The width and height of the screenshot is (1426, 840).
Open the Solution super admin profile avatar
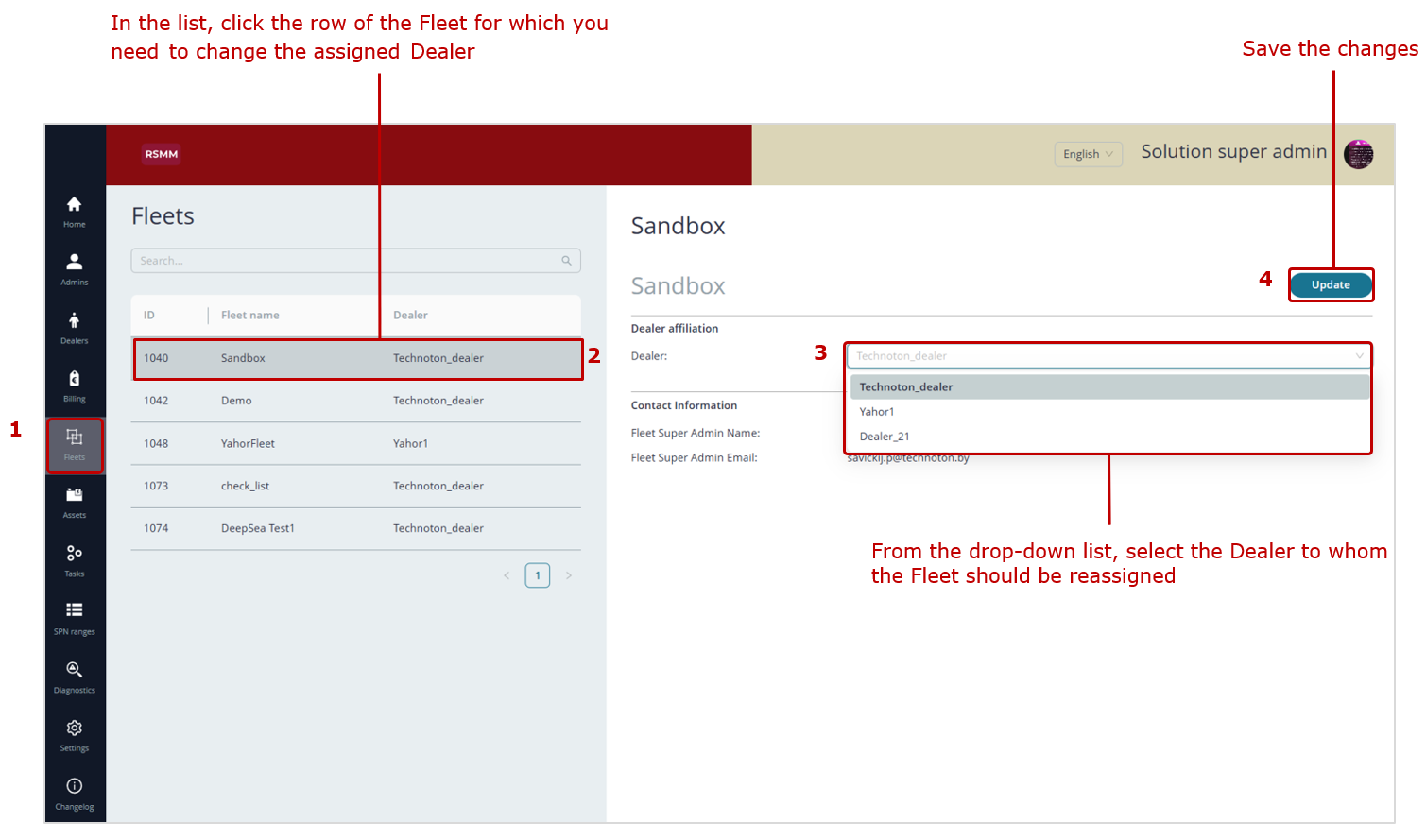pyautogui.click(x=1358, y=153)
